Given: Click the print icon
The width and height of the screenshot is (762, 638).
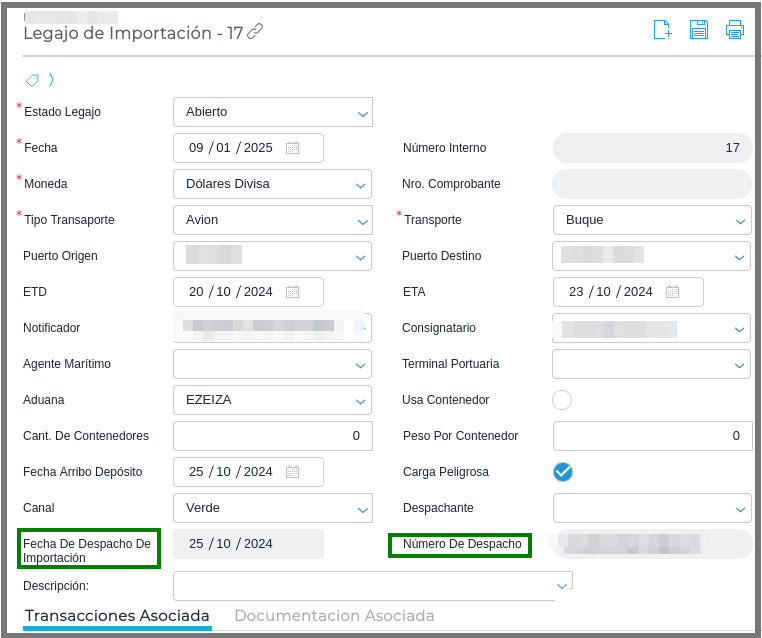Looking at the screenshot, I should point(735,29).
